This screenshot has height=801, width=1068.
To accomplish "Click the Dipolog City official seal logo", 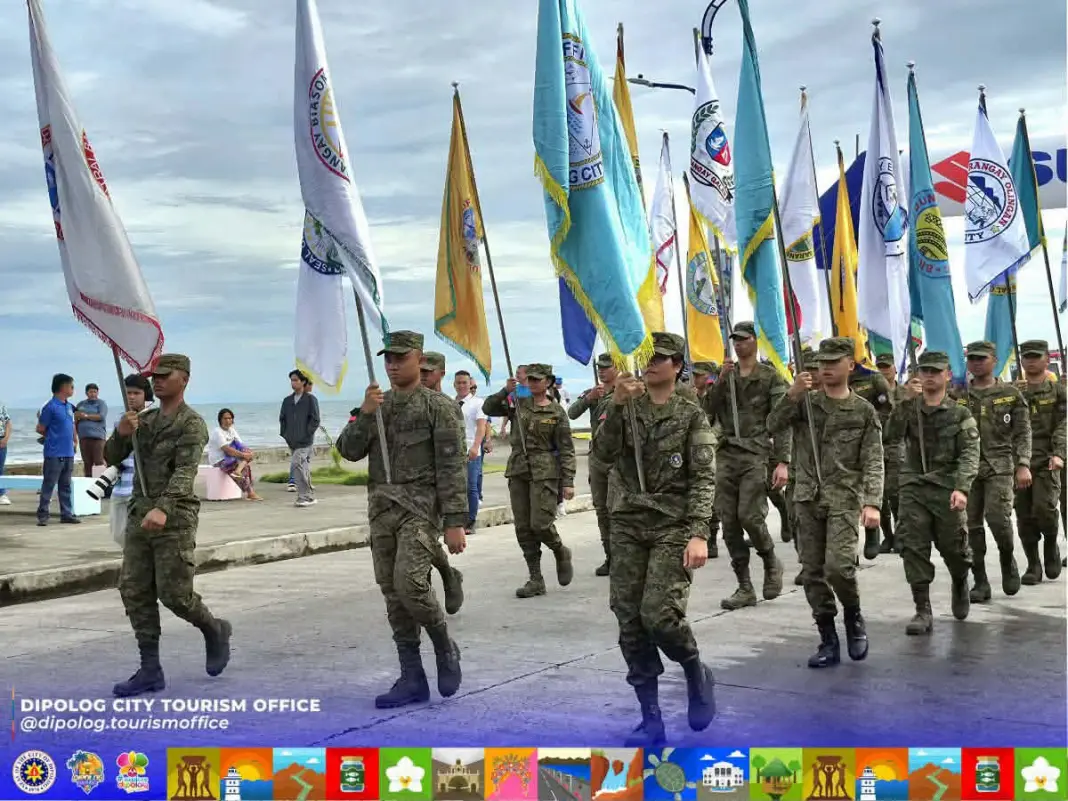I will click(x=33, y=772).
